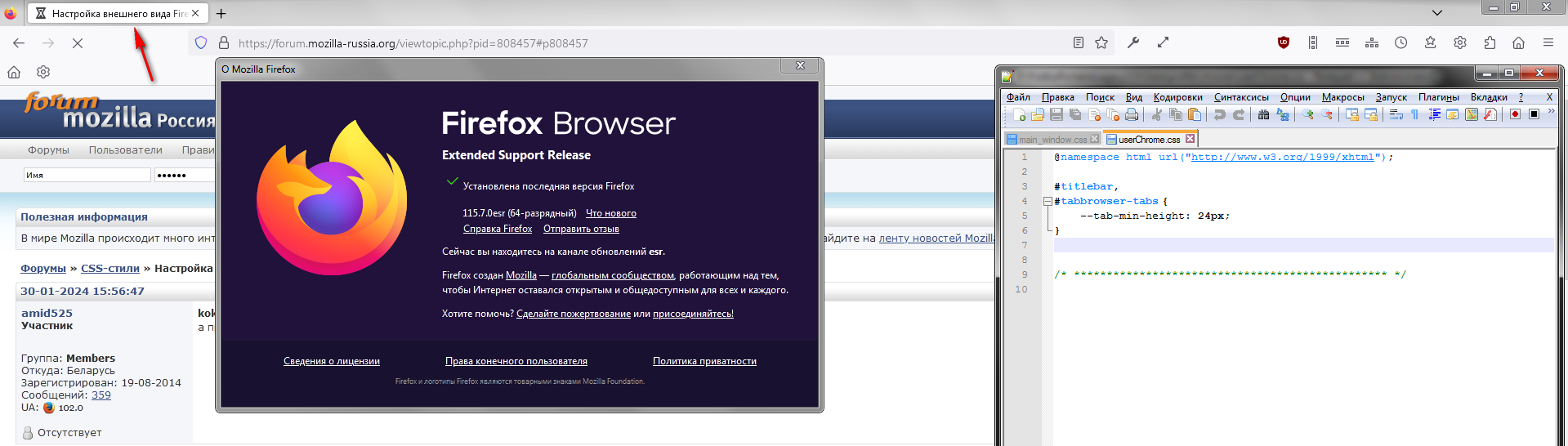Viewport: 1568px width, 446px height.
Task: Open the Что нового link
Action: (x=611, y=213)
